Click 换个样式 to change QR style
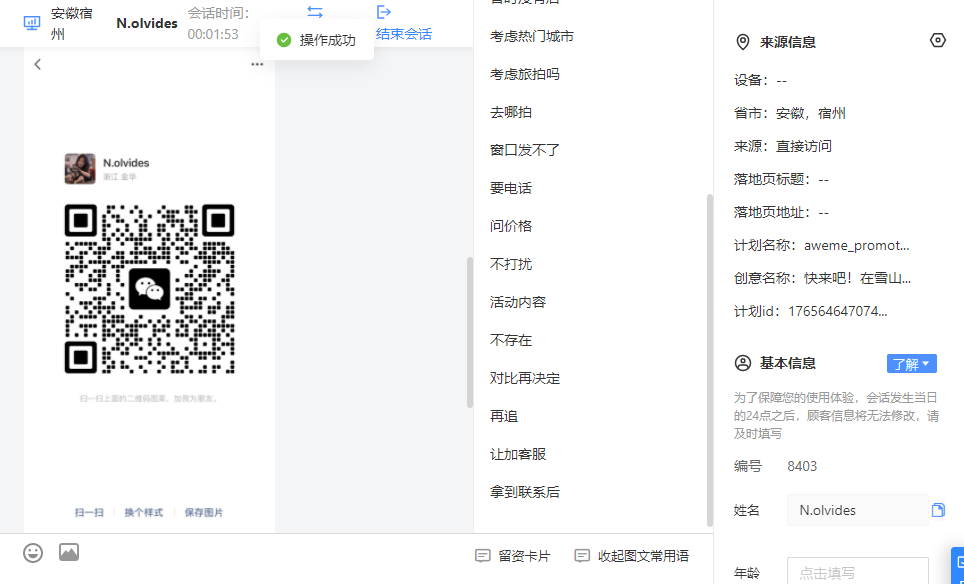This screenshot has height=584, width=964. (144, 512)
